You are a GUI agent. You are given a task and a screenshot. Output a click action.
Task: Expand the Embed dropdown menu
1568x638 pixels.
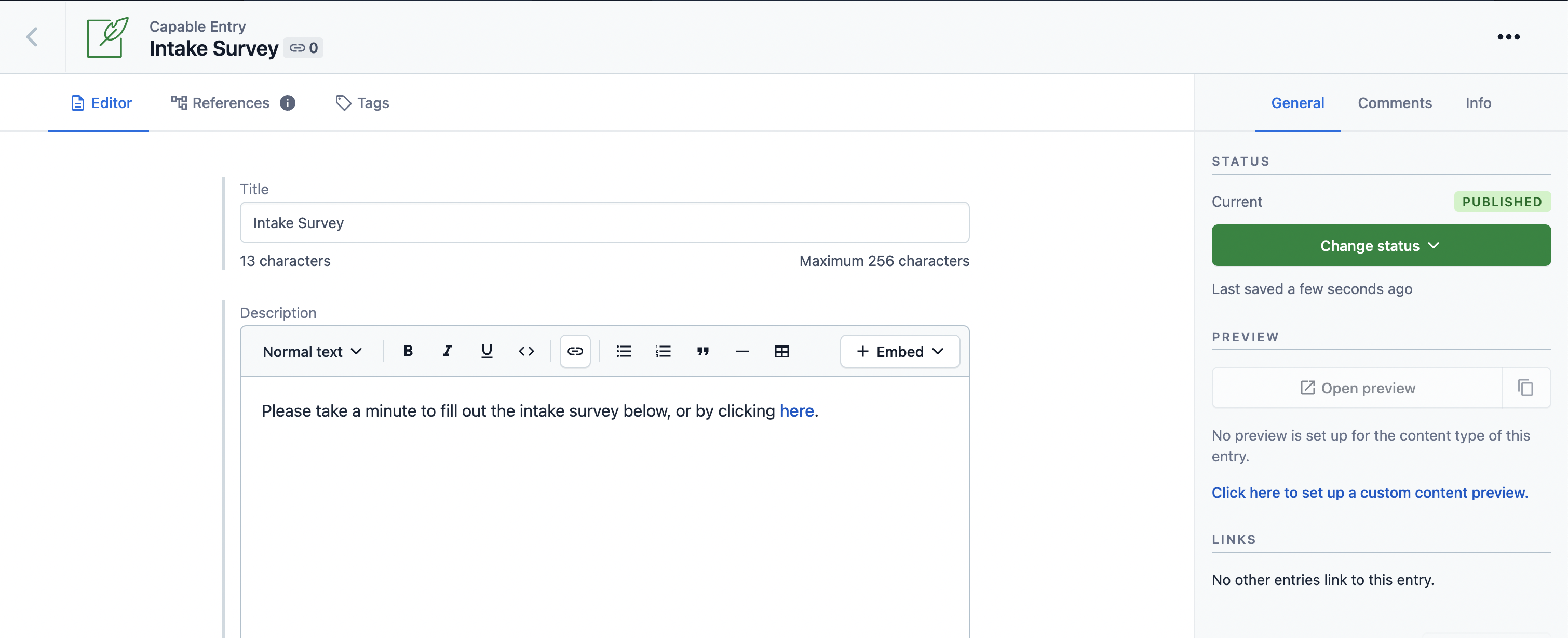point(899,352)
